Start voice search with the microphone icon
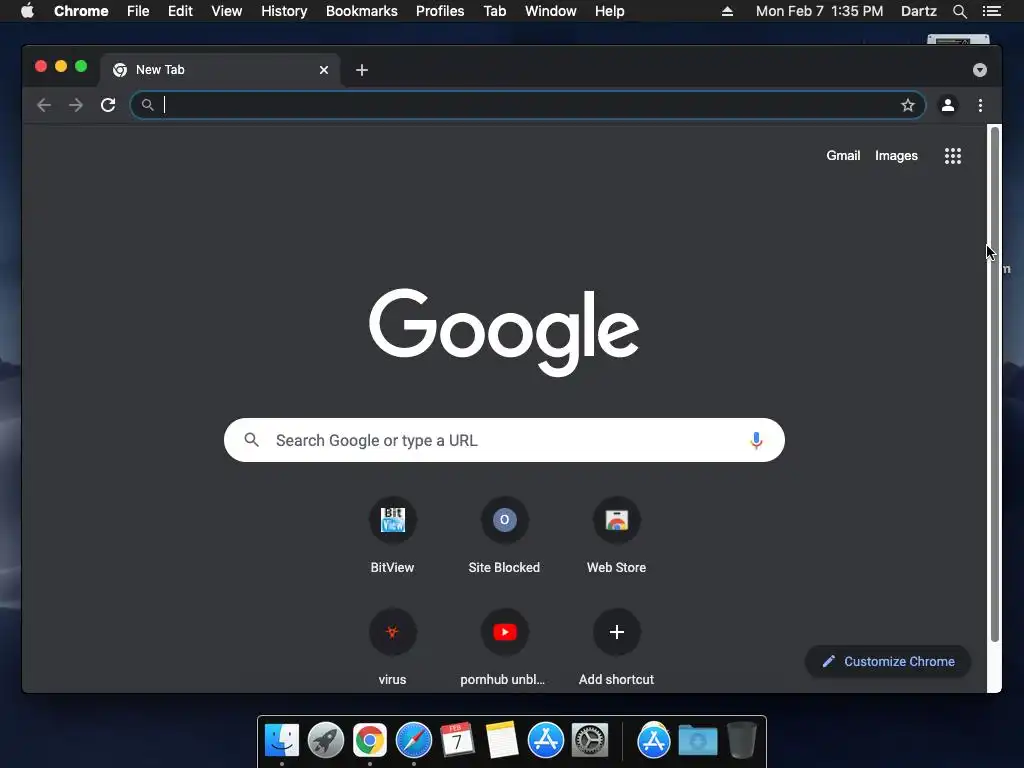 (756, 440)
